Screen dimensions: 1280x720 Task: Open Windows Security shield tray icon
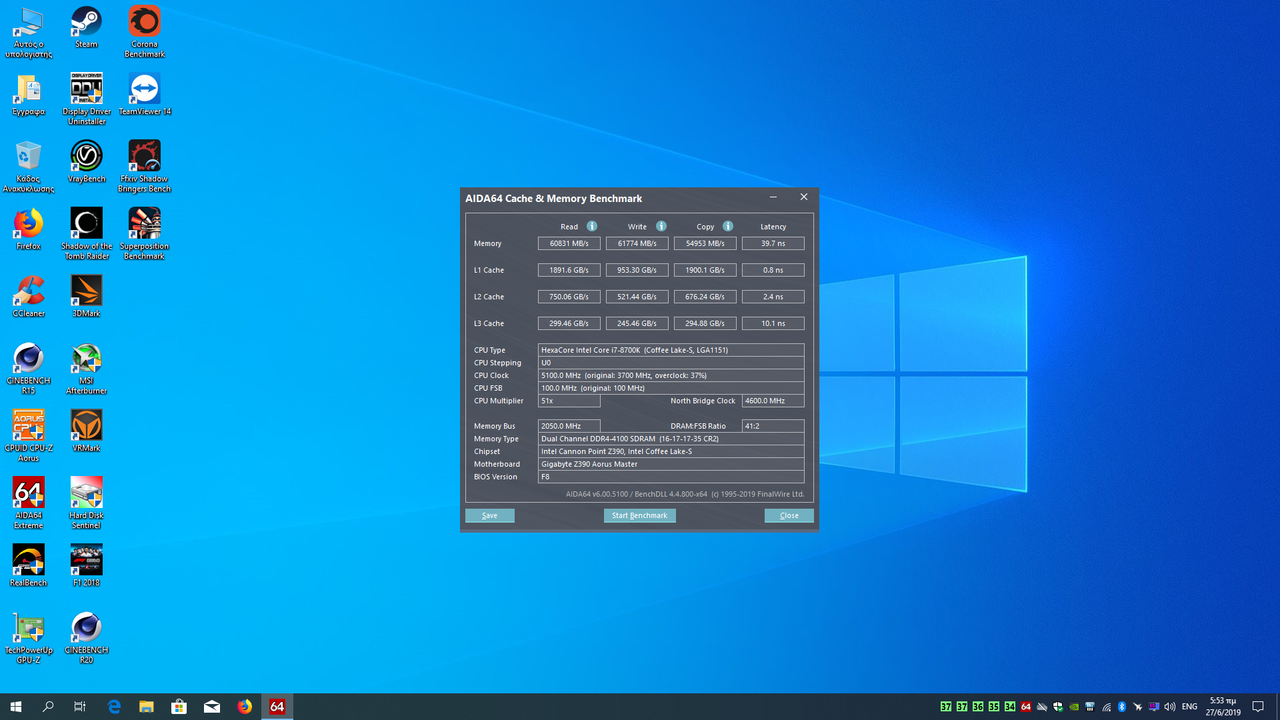pyautogui.click(x=1058, y=707)
